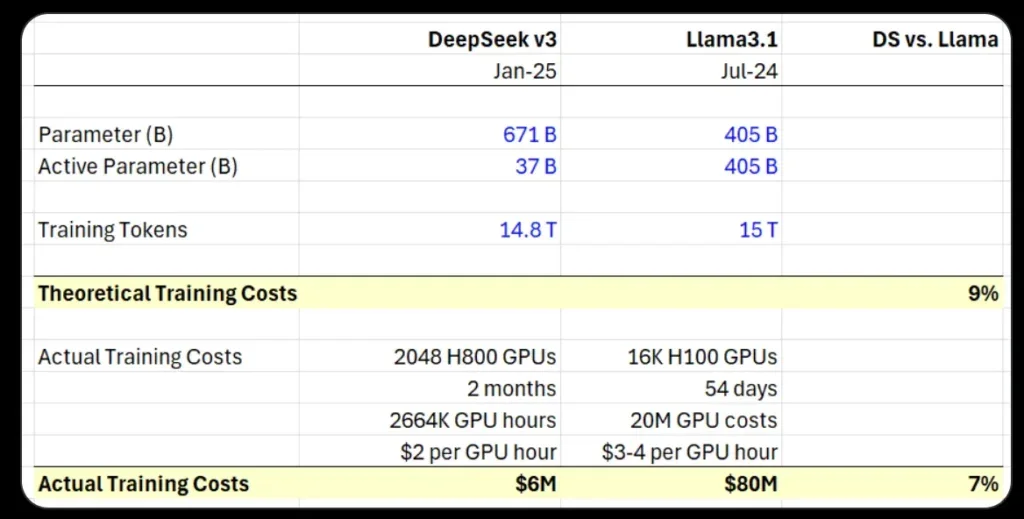Click the DS vs. Llama header
This screenshot has height=519, width=1024.
pos(934,40)
